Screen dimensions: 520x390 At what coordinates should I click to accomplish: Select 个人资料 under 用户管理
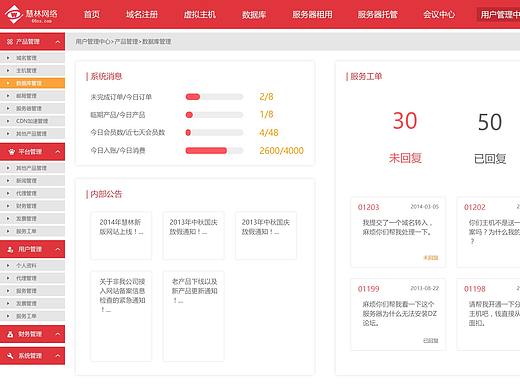click(32, 266)
